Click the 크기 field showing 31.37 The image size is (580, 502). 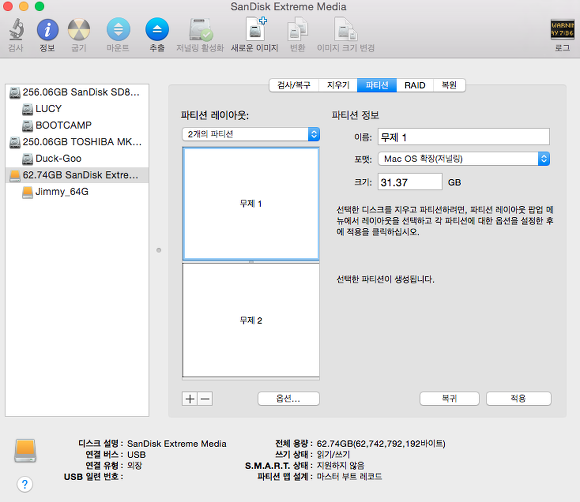click(x=410, y=182)
